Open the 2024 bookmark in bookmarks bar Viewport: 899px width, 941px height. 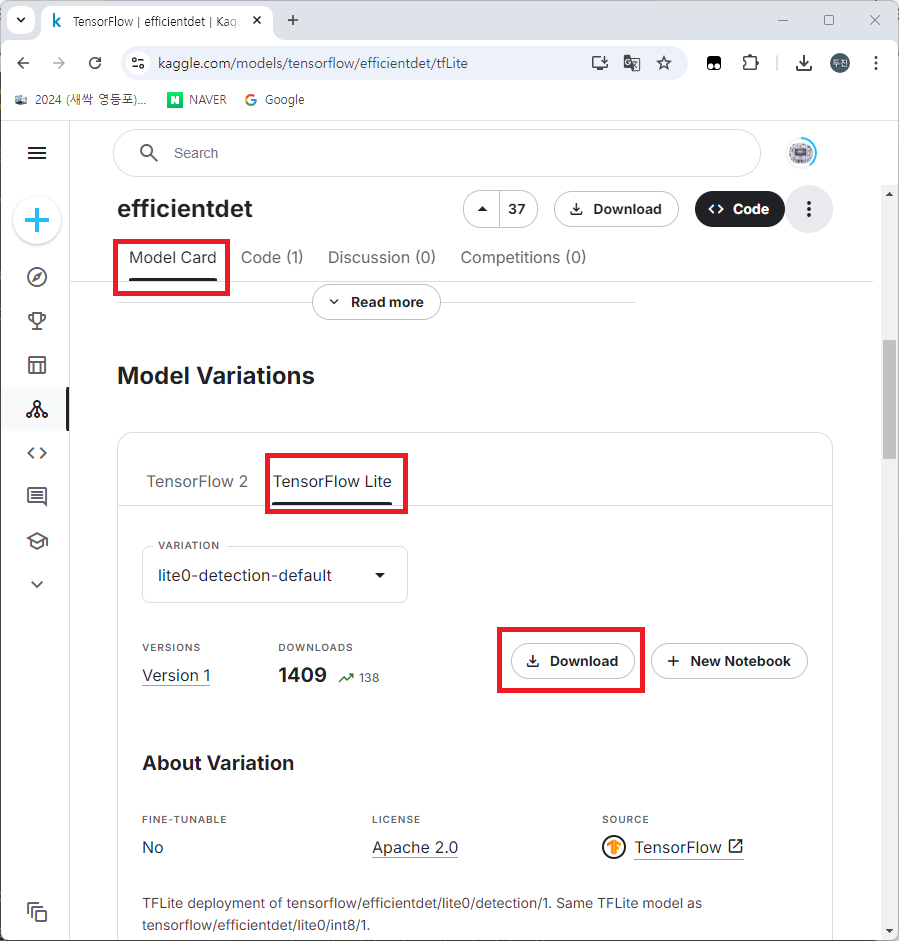click(x=80, y=100)
